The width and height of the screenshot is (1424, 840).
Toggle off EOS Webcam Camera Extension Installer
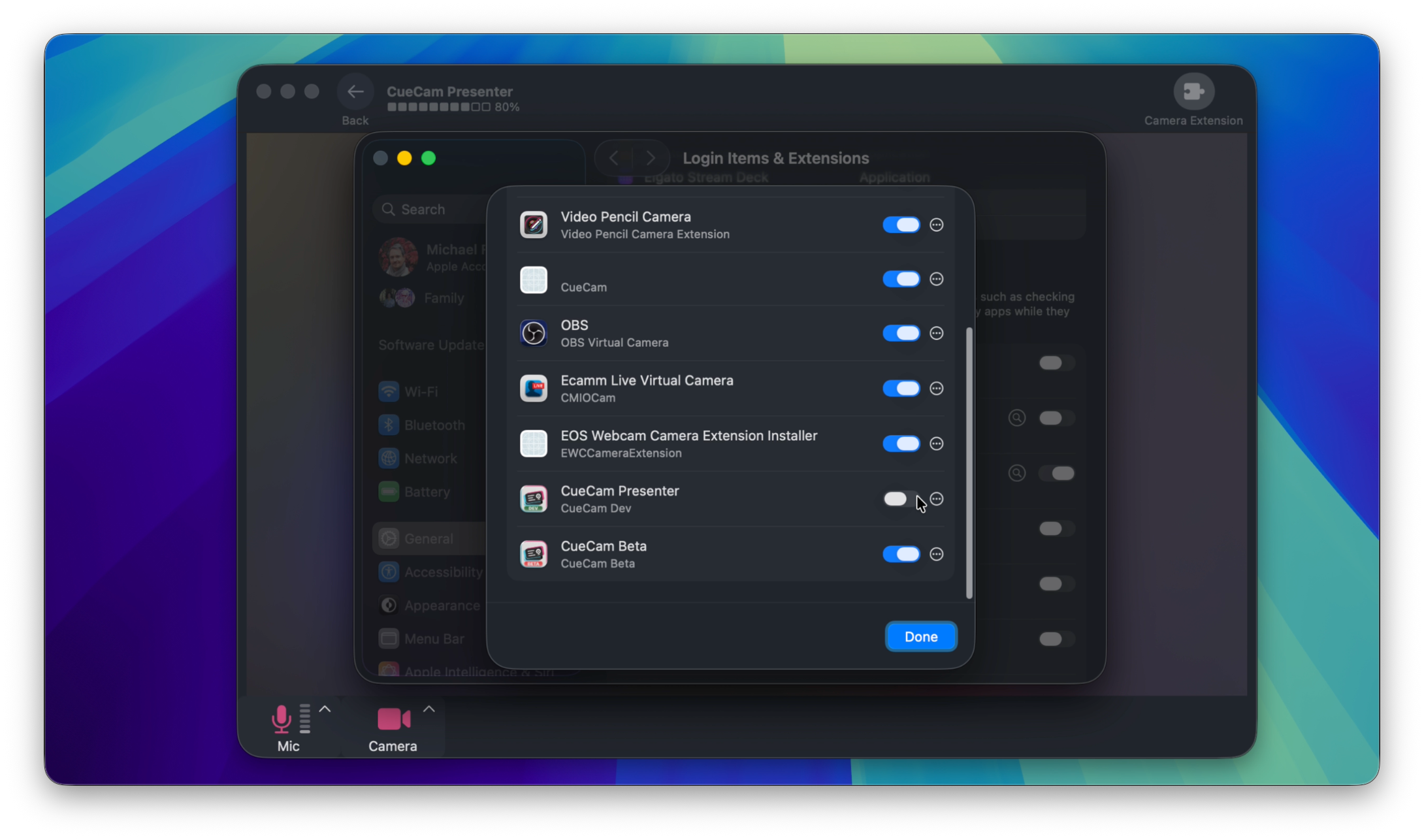(901, 444)
